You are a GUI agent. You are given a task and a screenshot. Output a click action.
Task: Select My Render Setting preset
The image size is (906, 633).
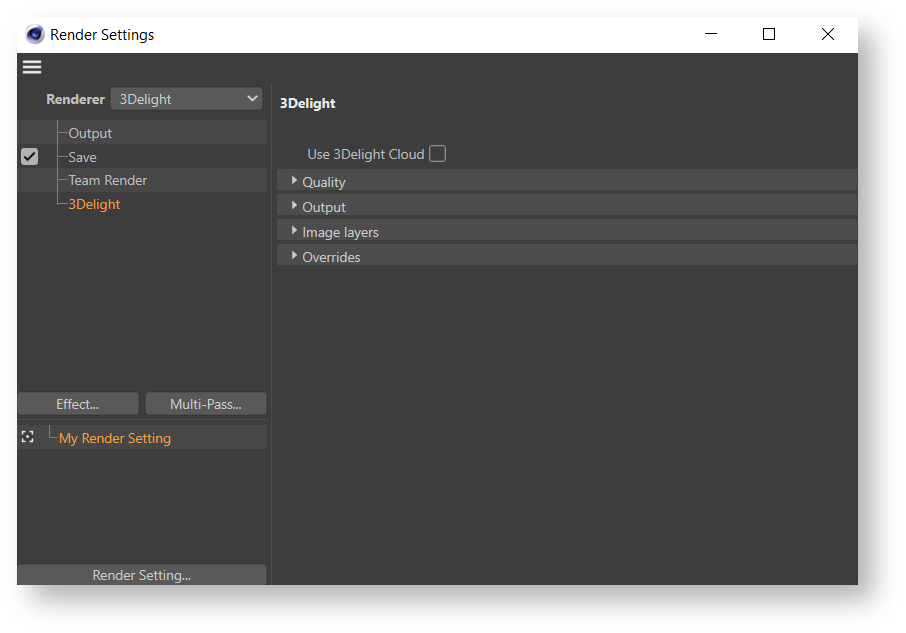pos(115,438)
